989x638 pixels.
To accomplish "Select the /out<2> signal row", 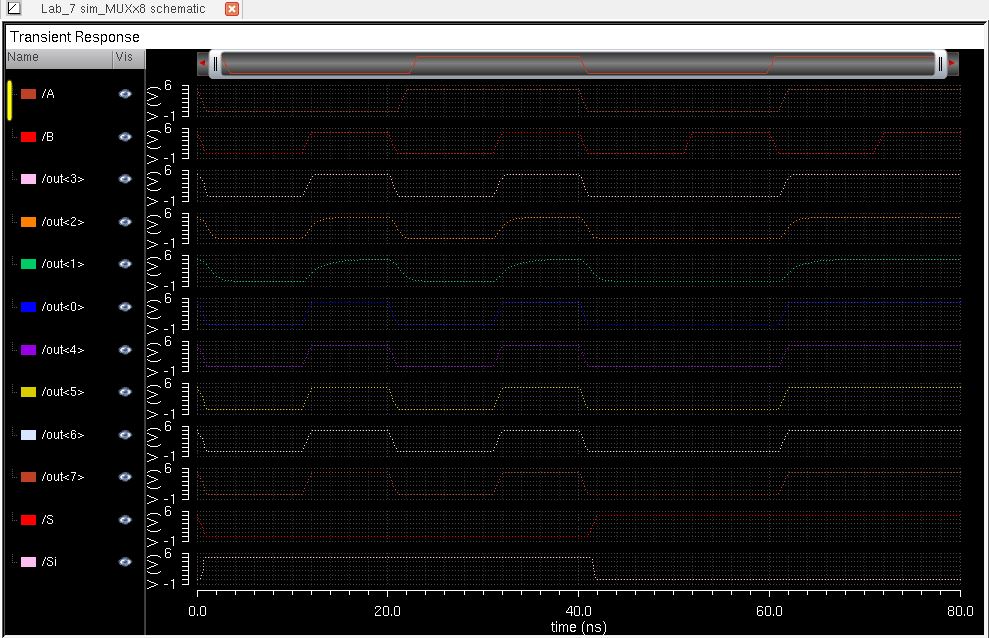I will coord(62,222).
